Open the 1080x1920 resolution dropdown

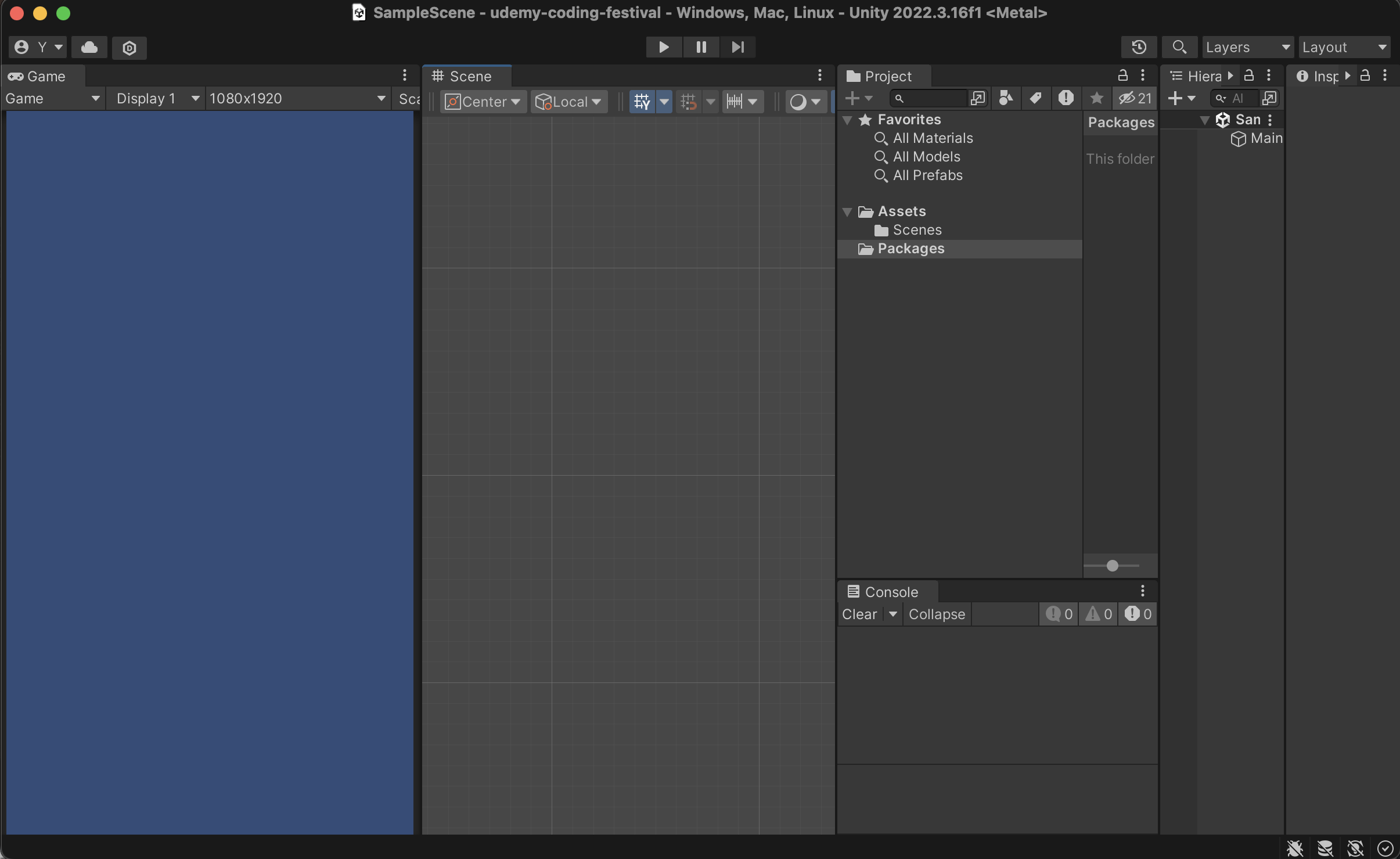click(297, 99)
